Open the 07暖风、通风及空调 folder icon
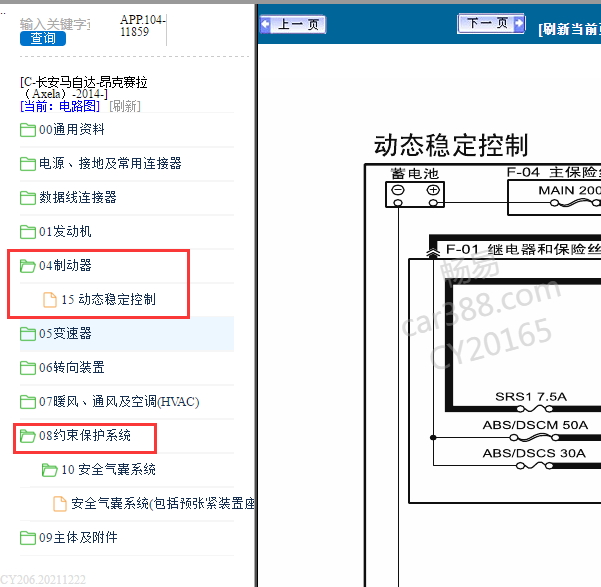This screenshot has height=587, width=601. [28, 402]
